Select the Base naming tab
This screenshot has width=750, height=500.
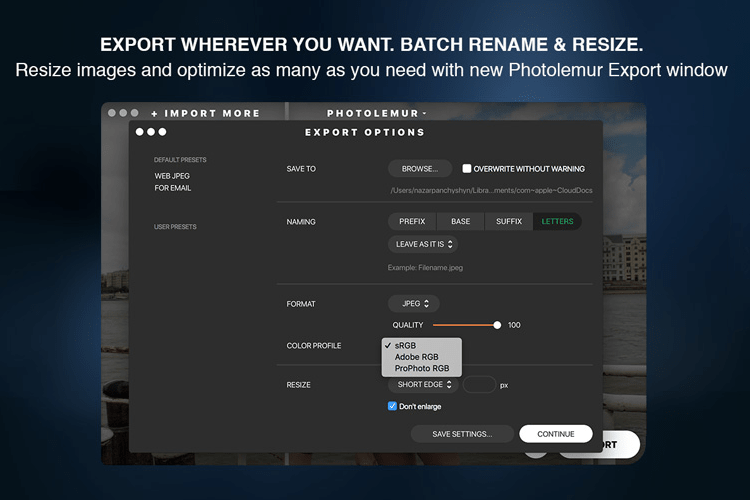point(460,222)
